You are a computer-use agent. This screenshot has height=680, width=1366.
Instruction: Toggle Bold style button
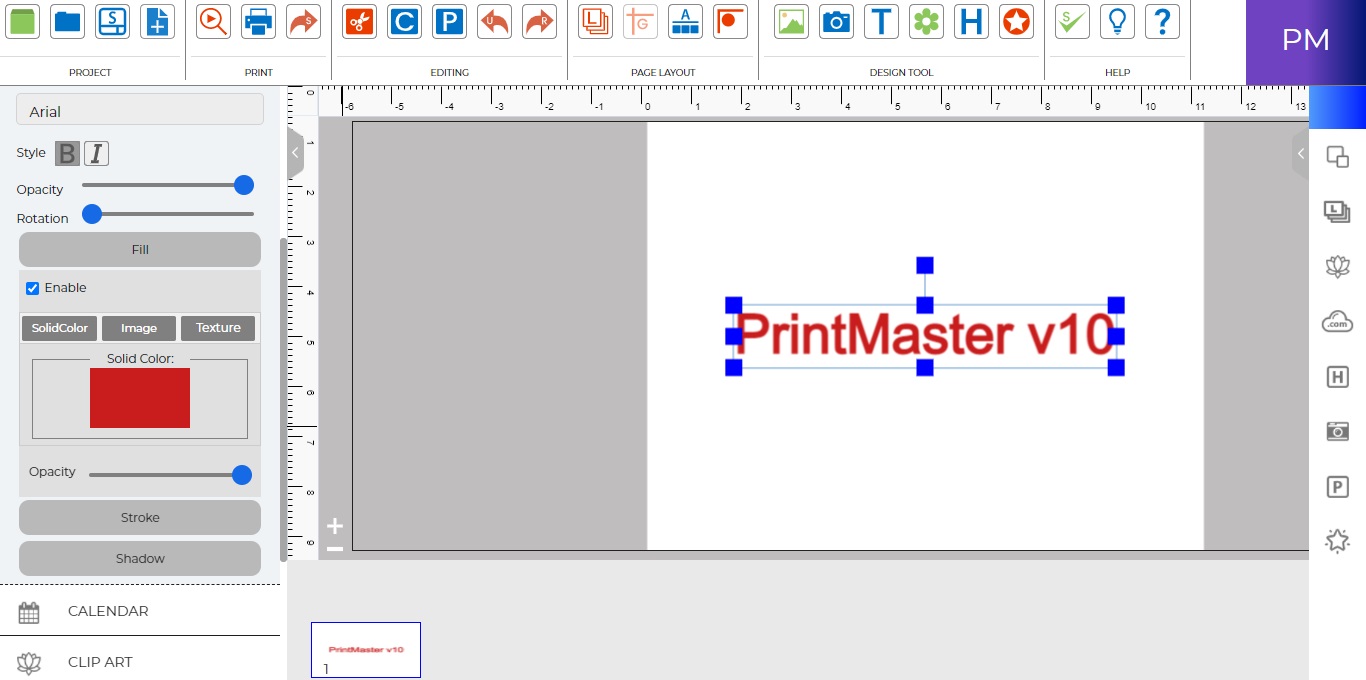[x=67, y=153]
